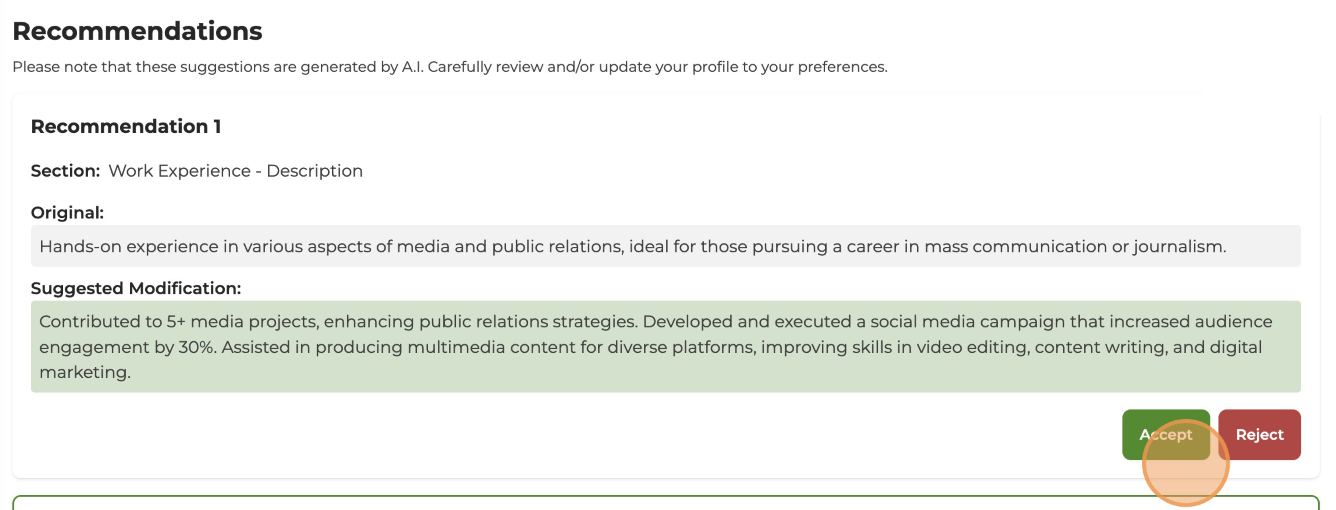Click the Original label
The width and height of the screenshot is (1336, 510).
click(x=67, y=212)
